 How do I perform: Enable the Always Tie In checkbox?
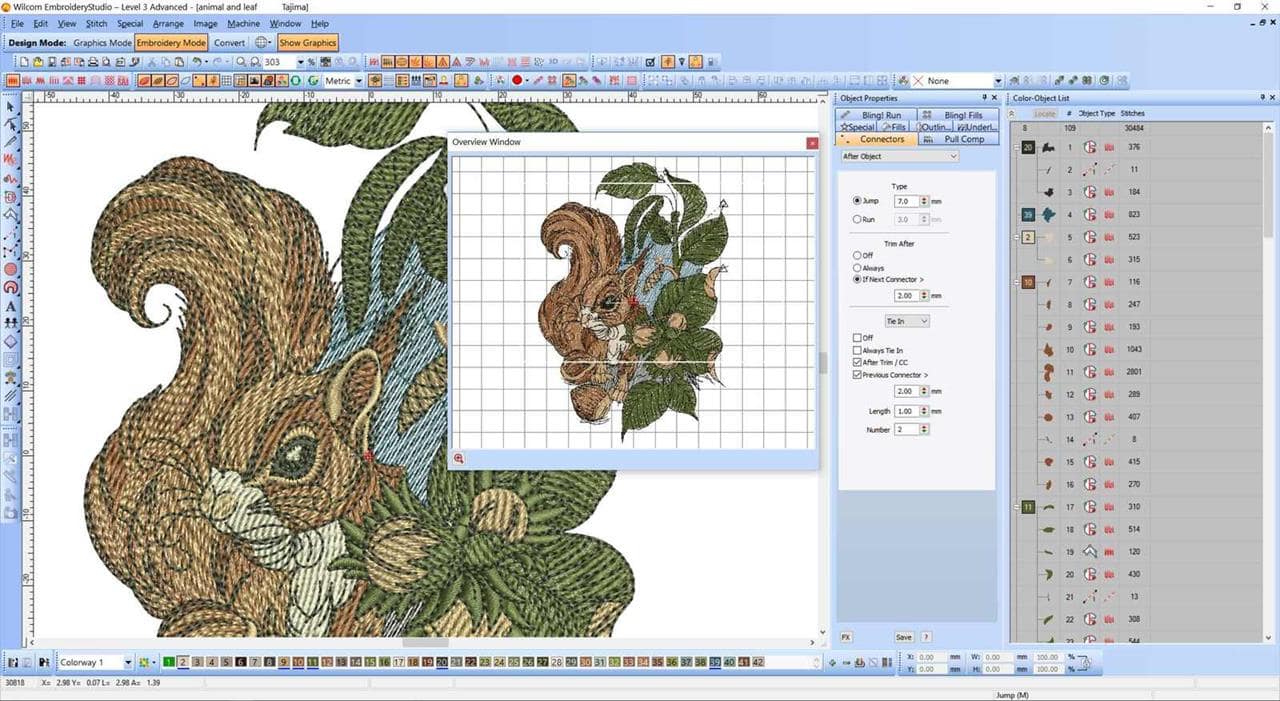click(857, 350)
